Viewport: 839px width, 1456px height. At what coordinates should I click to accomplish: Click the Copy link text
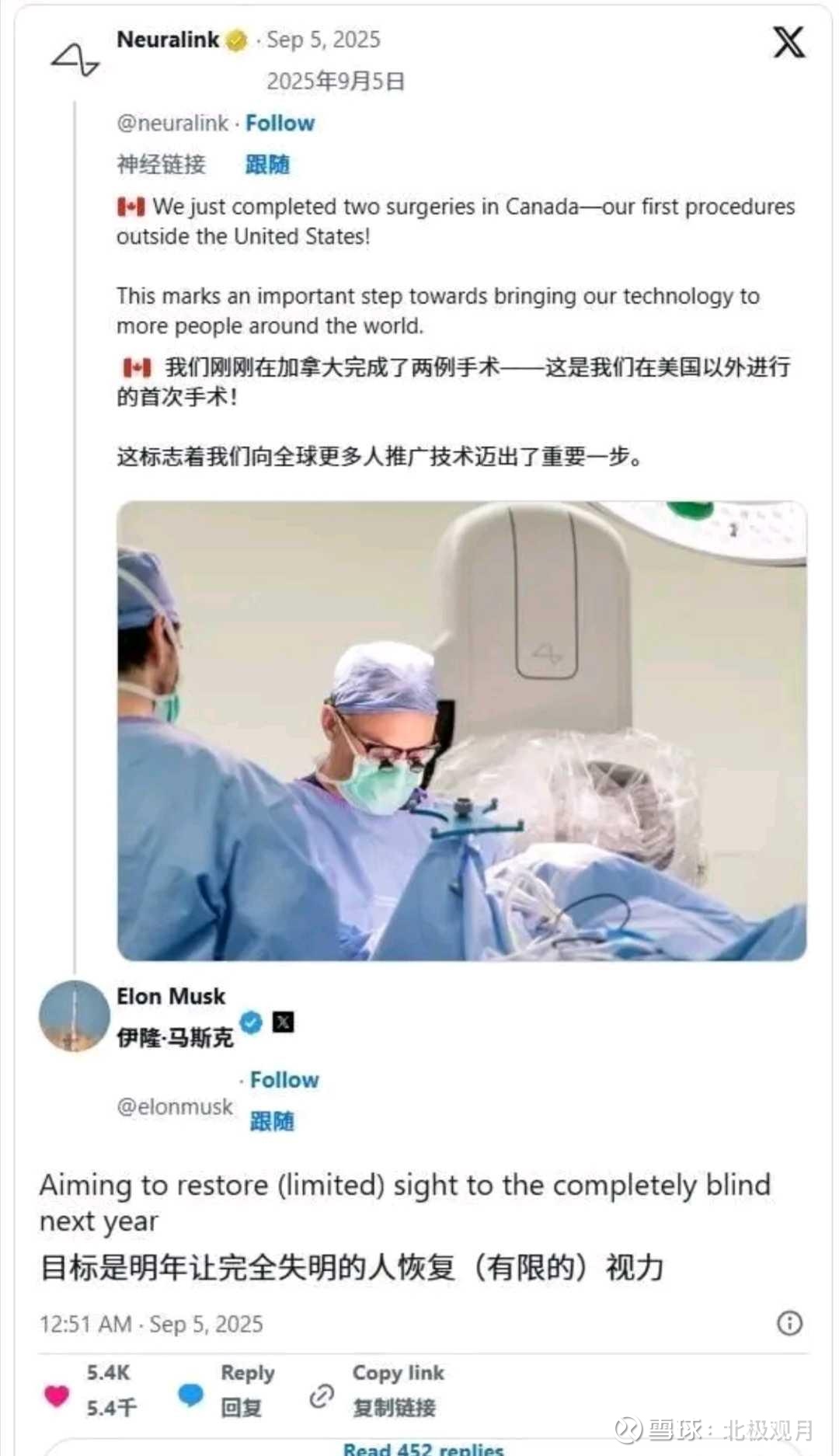coord(399,1373)
